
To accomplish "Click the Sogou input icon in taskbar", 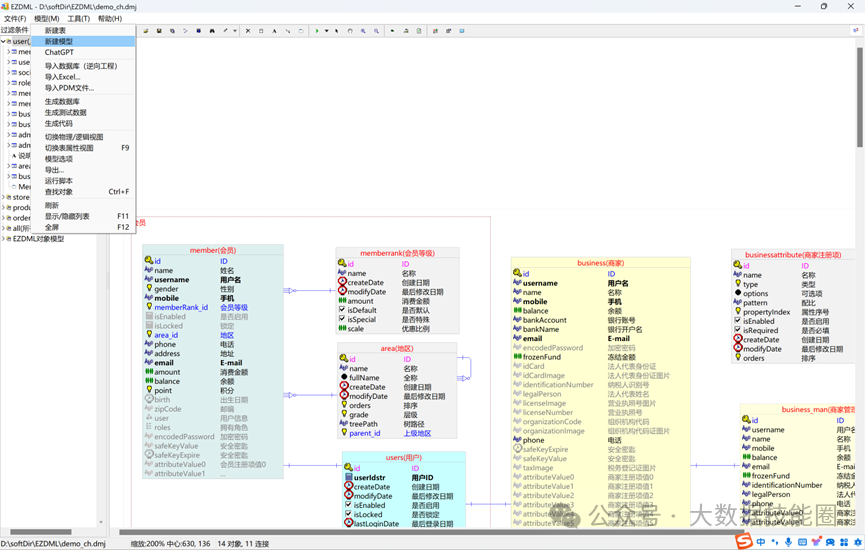I will [x=744, y=541].
